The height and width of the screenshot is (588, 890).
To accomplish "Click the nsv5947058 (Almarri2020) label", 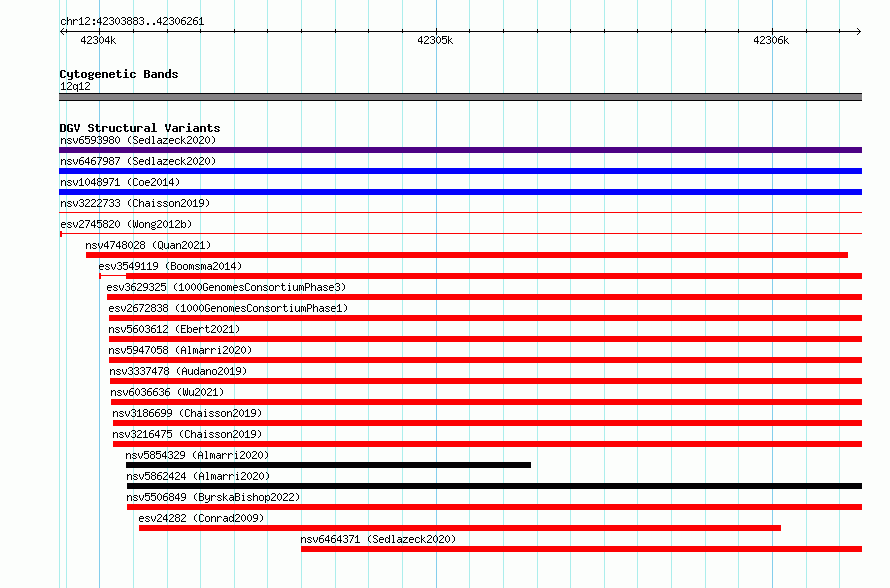I will coord(180,350).
